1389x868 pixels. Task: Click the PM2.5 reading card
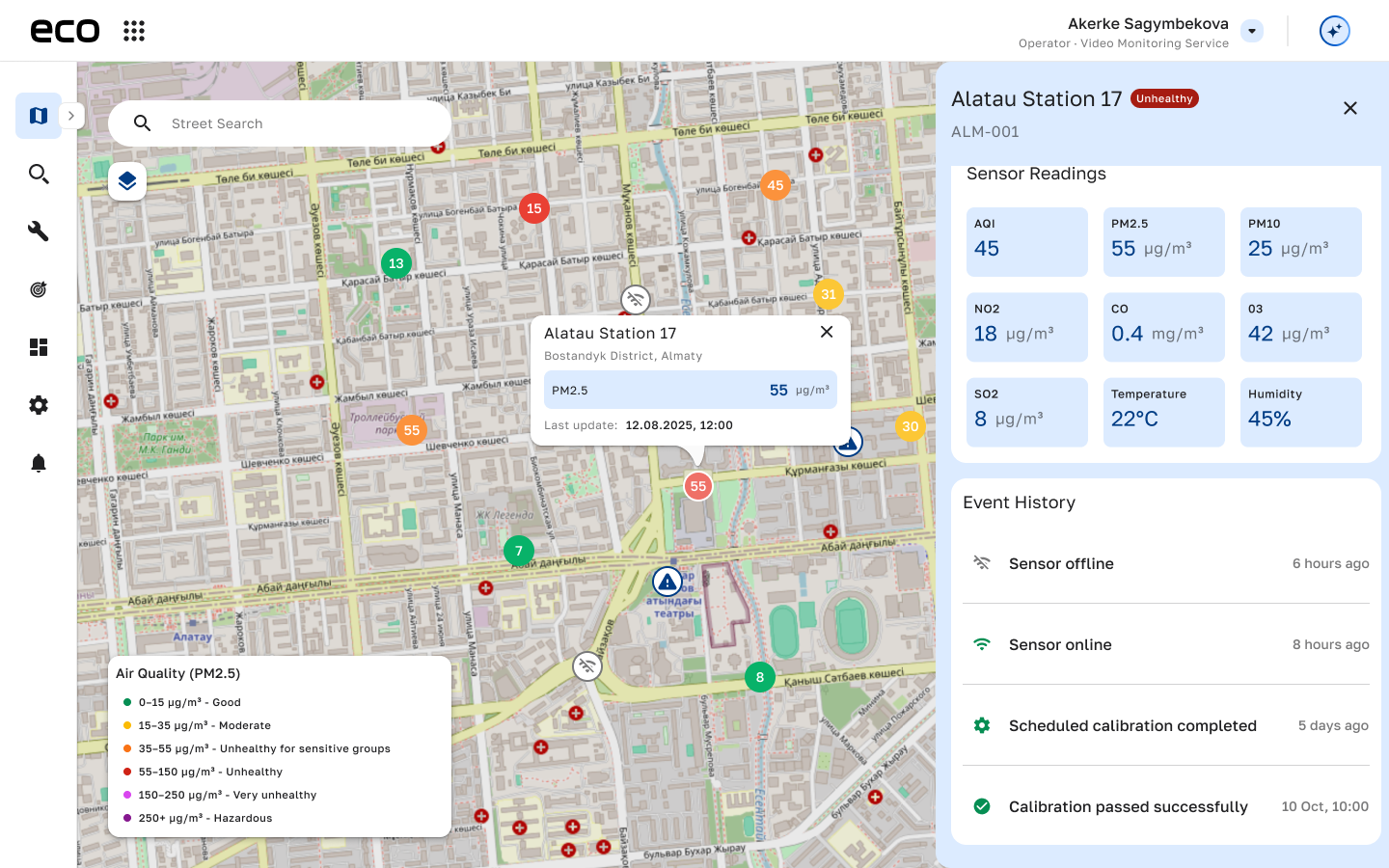(x=1163, y=242)
